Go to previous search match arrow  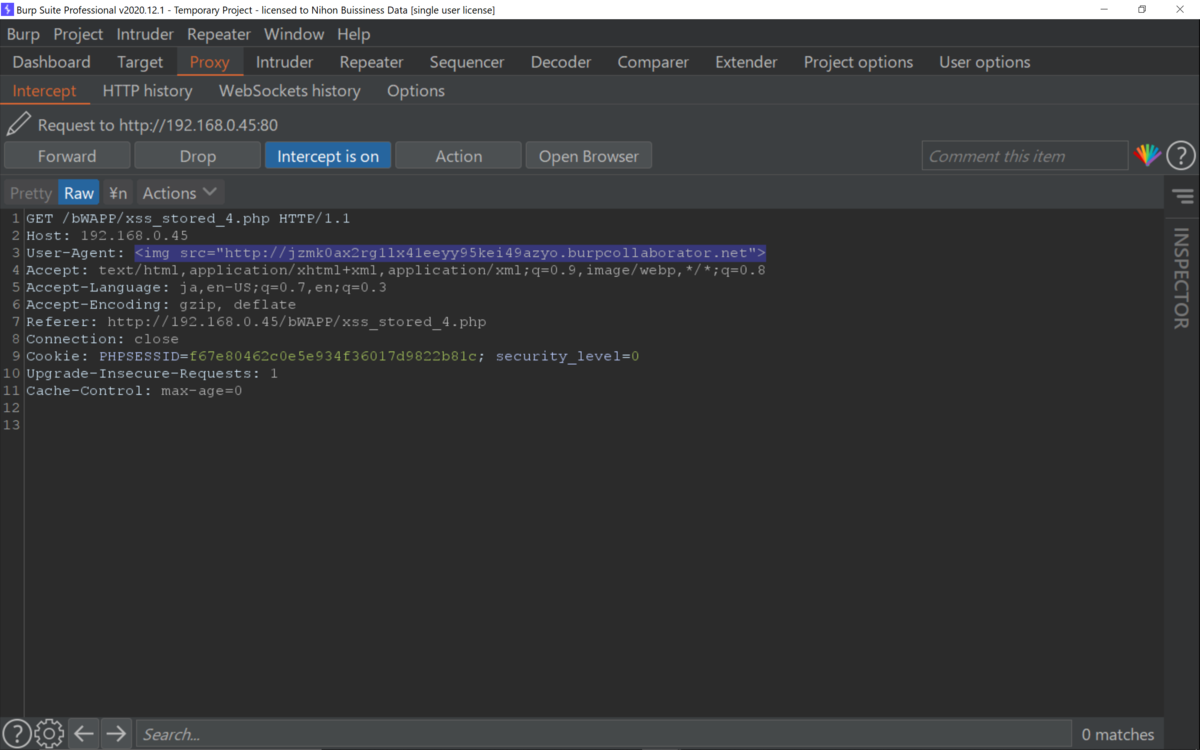[x=84, y=734]
